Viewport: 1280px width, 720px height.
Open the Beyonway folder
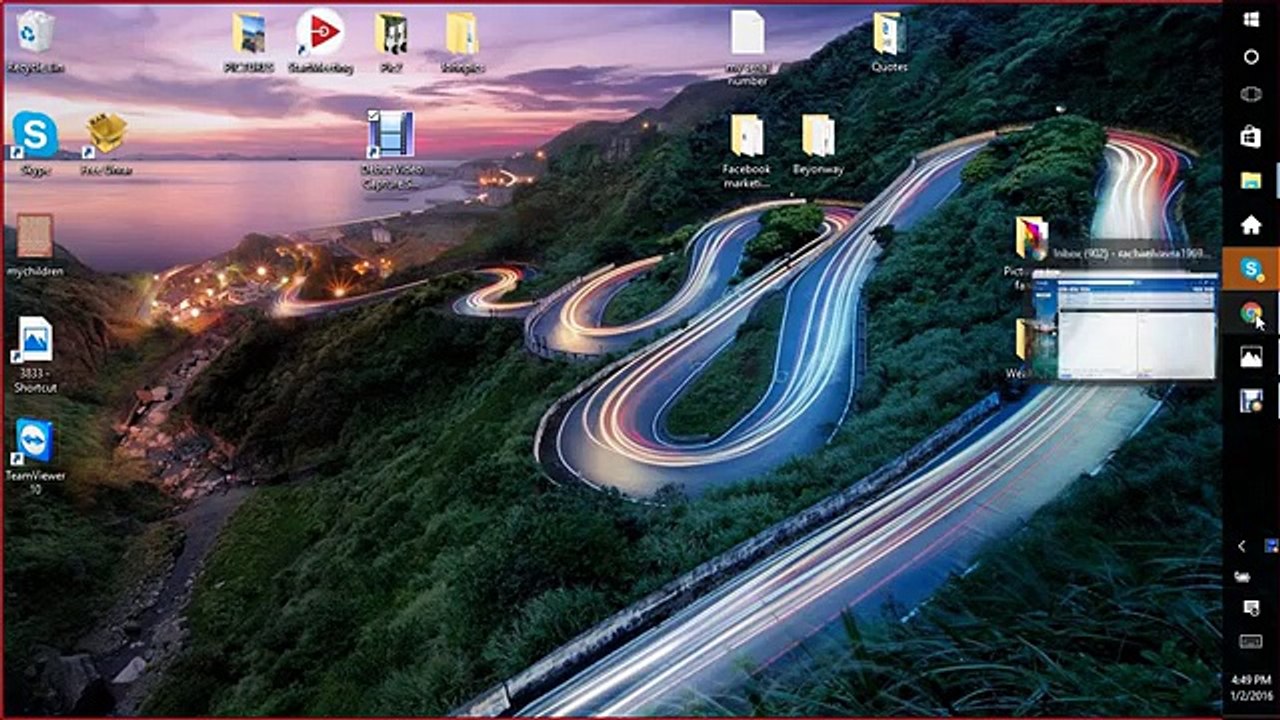point(818,145)
